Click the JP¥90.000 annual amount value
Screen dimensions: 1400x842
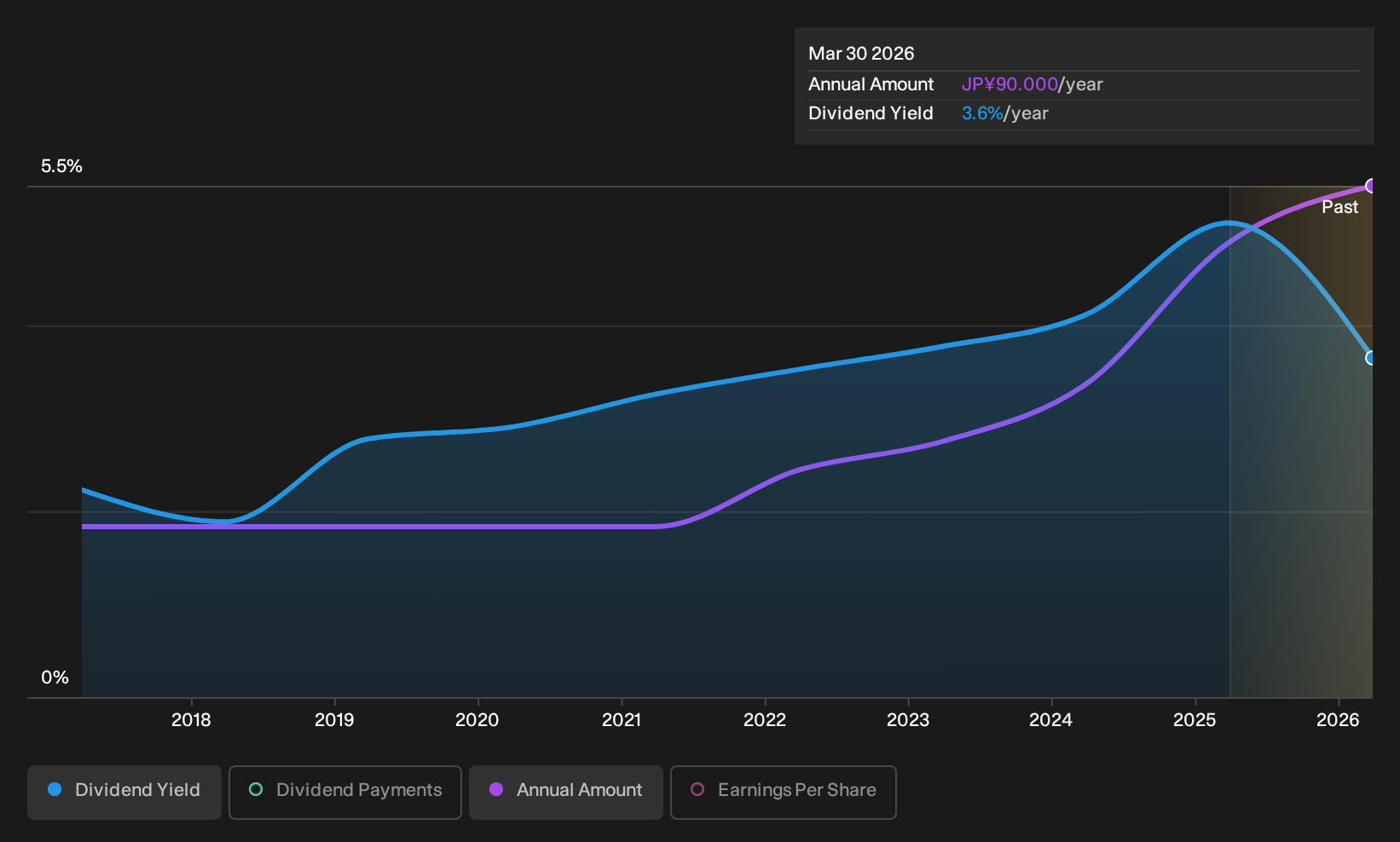(x=1010, y=84)
